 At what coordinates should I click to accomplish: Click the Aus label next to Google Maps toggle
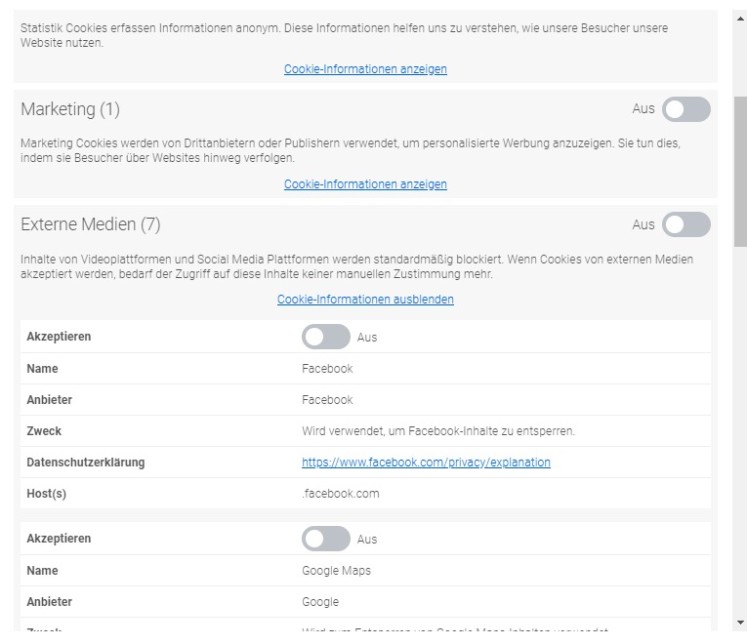coord(367,539)
